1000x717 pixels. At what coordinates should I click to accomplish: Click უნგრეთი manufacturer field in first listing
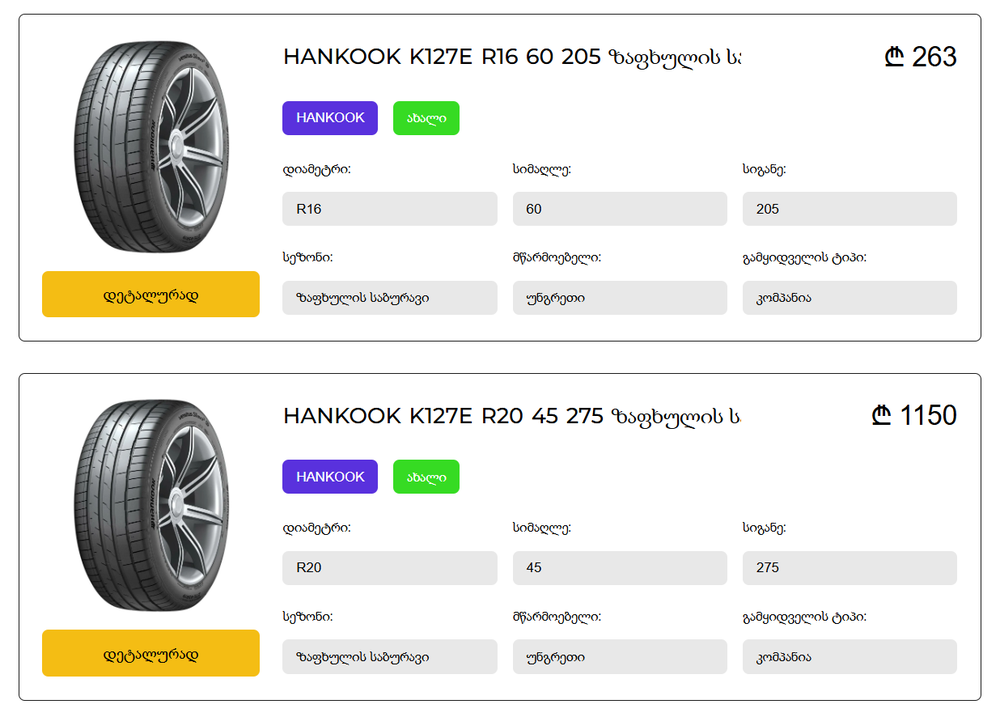coord(620,298)
